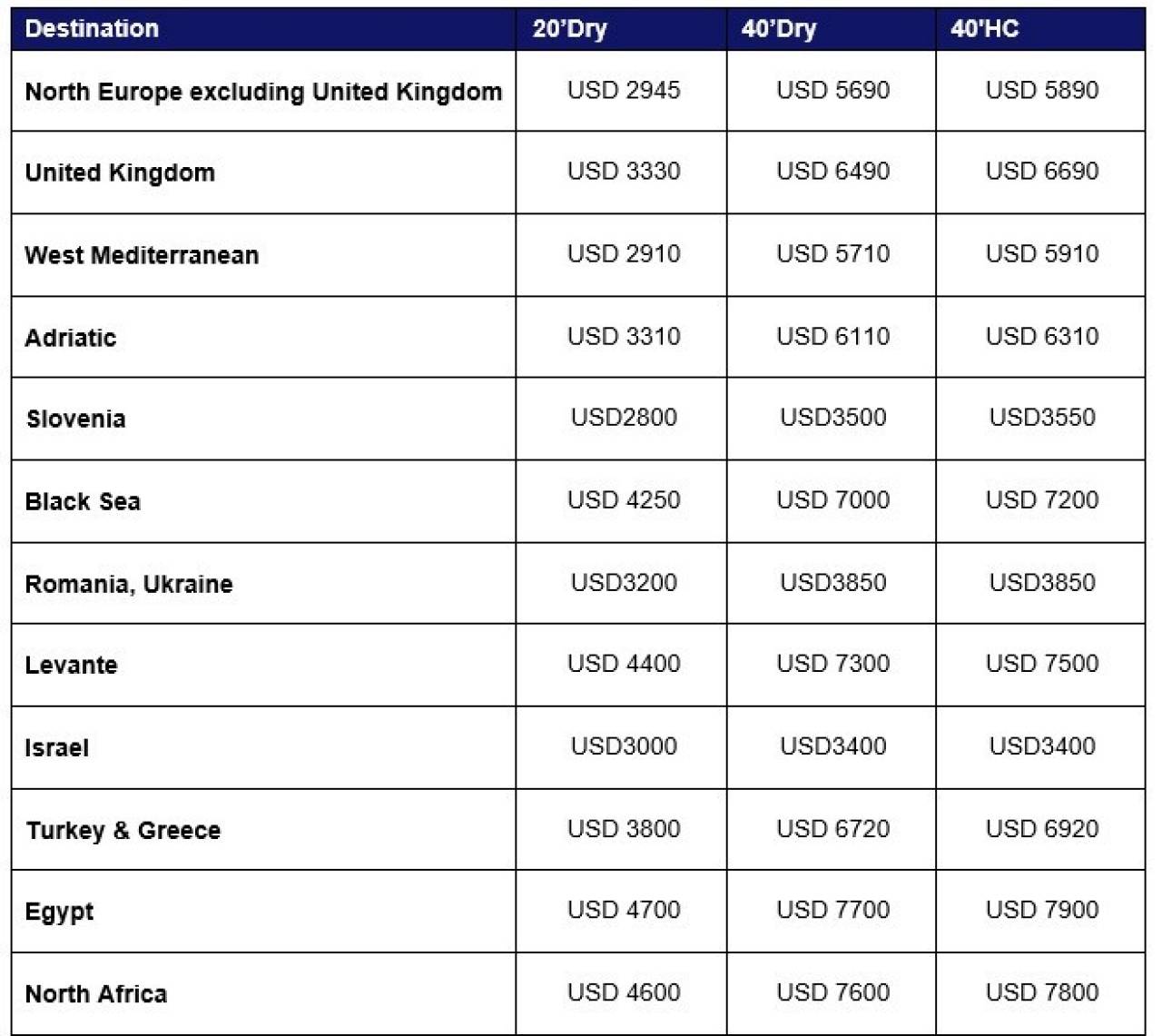This screenshot has height=1036, width=1162.
Task: Select Black Sea 40'Dry rate USD 7000
Action: pos(833,499)
